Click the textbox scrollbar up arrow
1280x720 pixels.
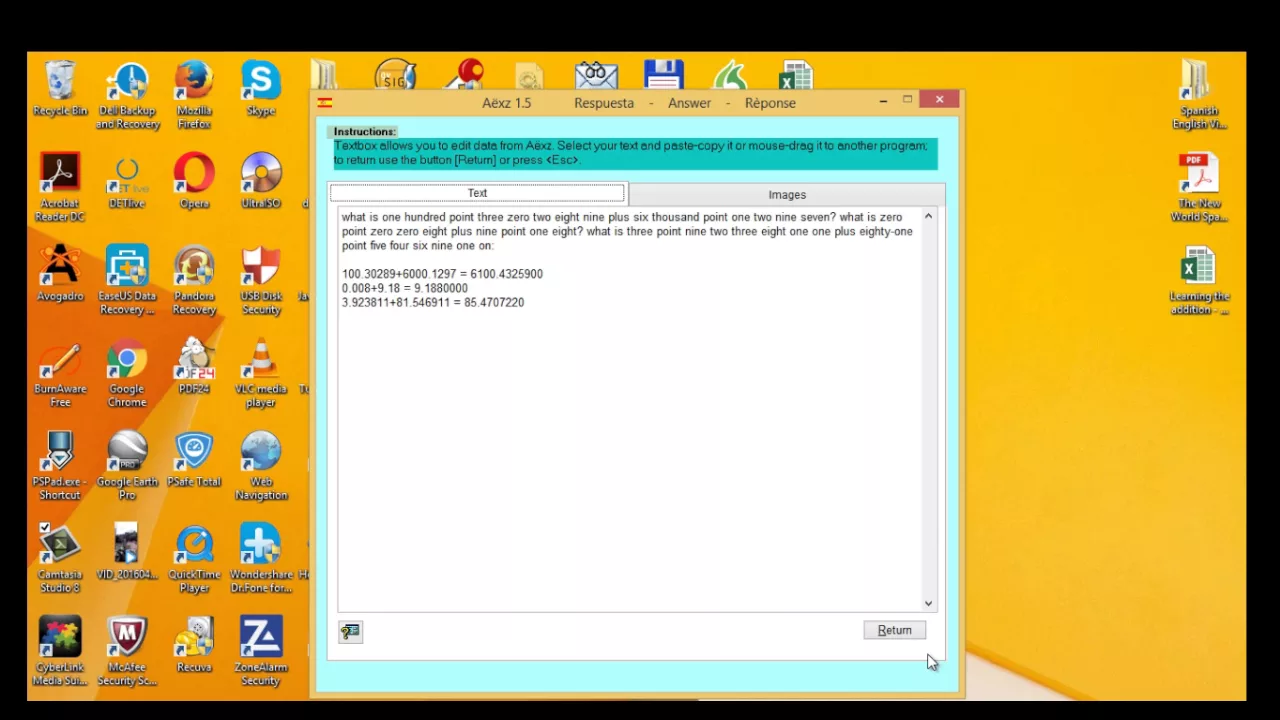point(928,217)
